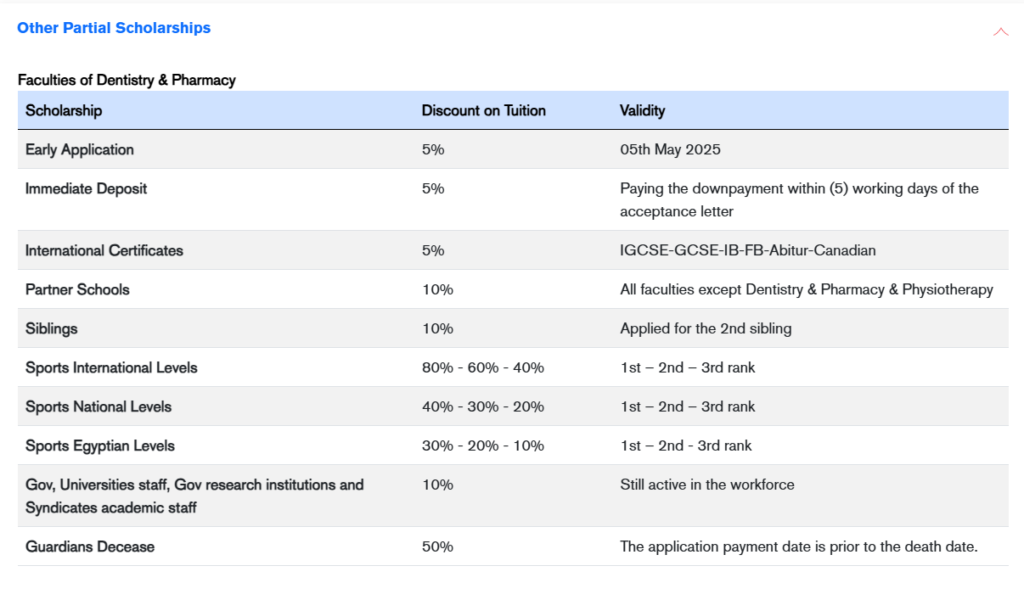
Task: Select the Discount on Tuition column header
Action: [x=483, y=111]
